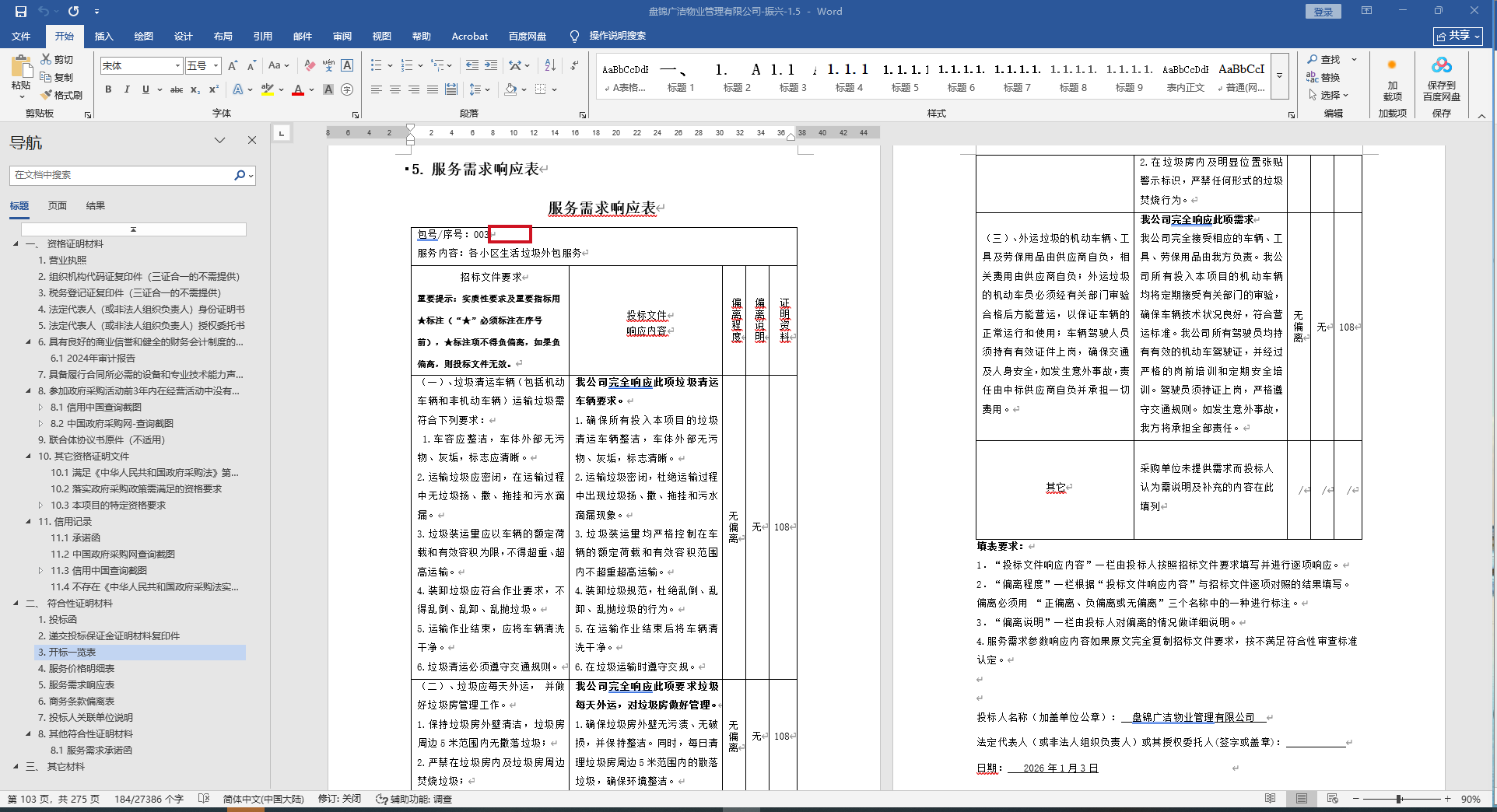Click the repeat/redo arrow icon
Viewport: 1497px width, 812px height.
73,12
